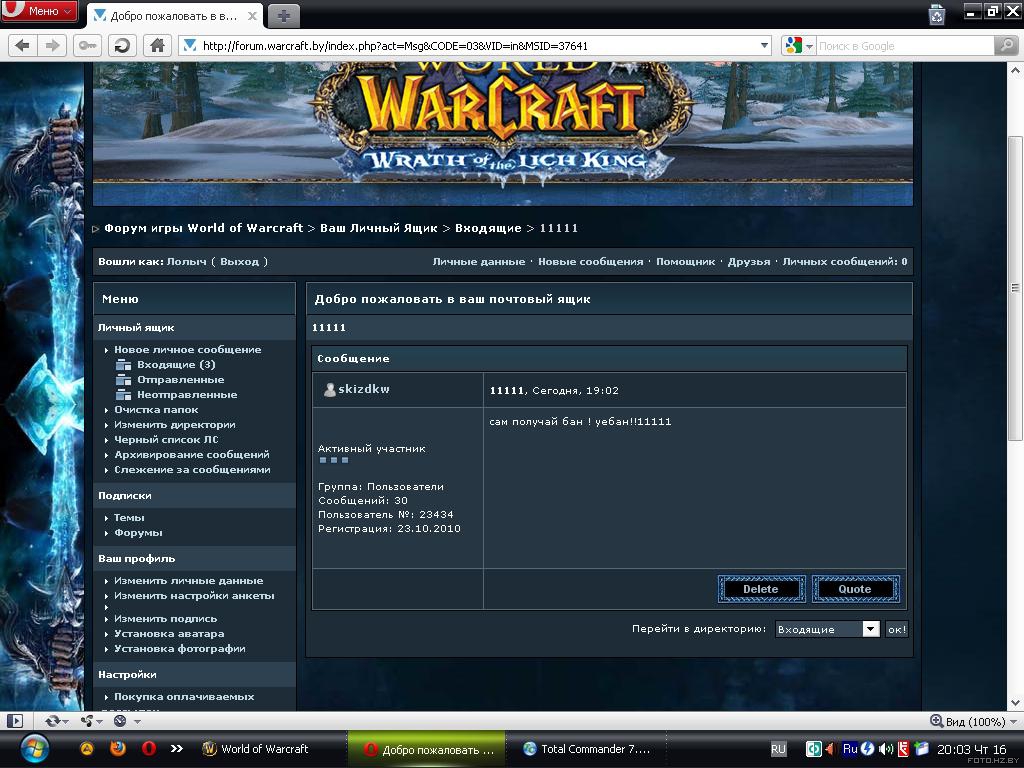Image resolution: width=1024 pixels, height=768 pixels.
Task: Open the Google search engine selector
Action: 799,46
